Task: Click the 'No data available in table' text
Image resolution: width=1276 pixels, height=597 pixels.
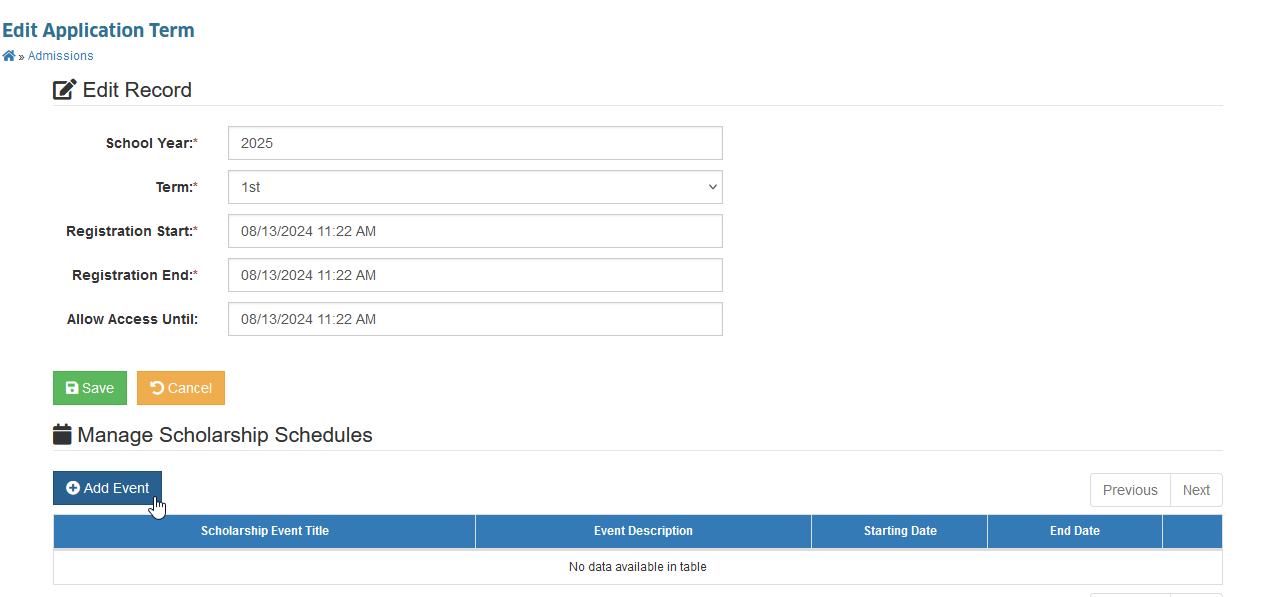Action: (x=638, y=567)
